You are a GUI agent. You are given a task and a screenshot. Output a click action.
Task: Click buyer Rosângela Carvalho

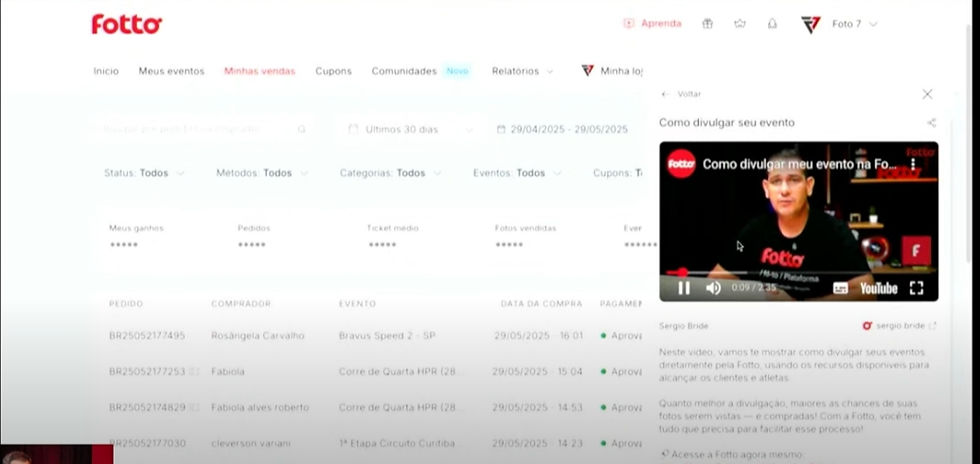258,336
